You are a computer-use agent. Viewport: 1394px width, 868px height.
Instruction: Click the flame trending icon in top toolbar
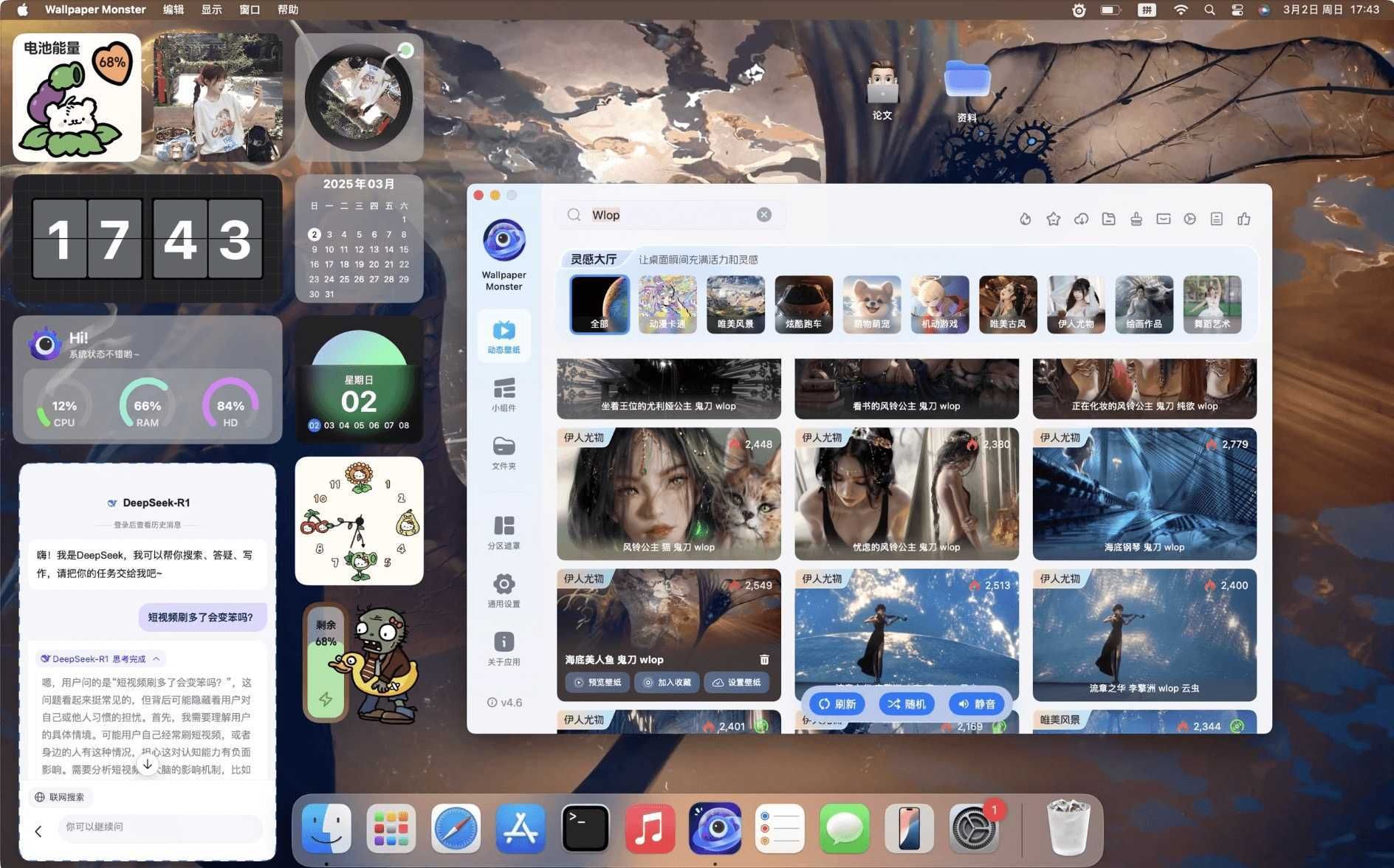coord(1025,219)
